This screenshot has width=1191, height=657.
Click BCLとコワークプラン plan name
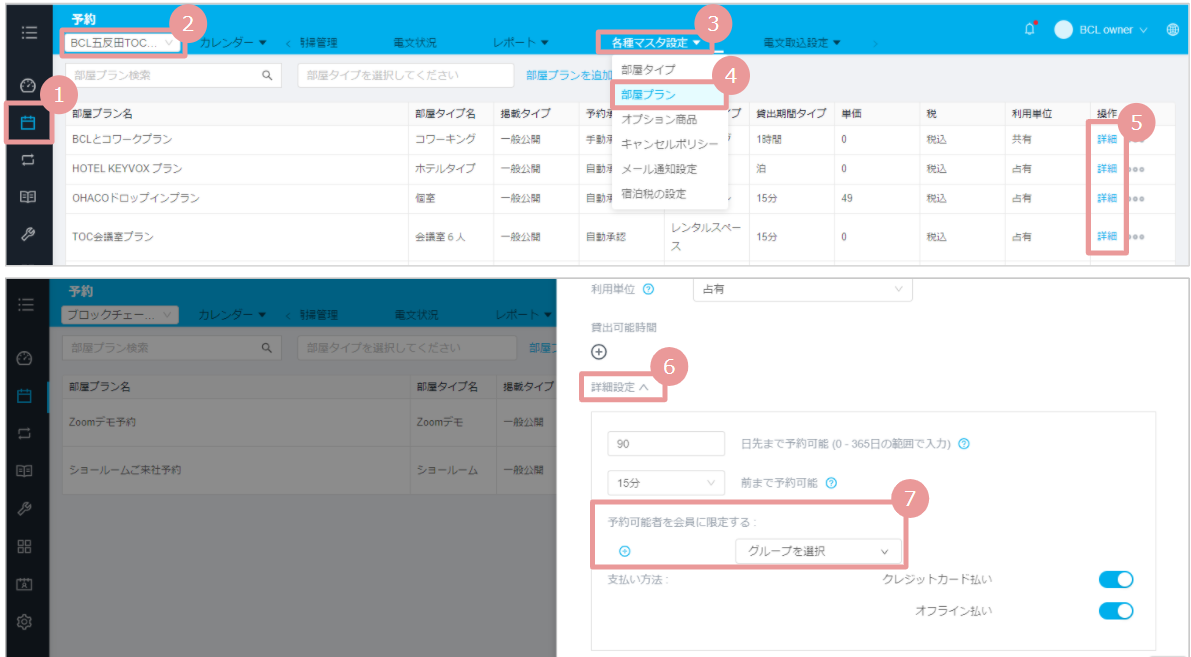point(122,140)
